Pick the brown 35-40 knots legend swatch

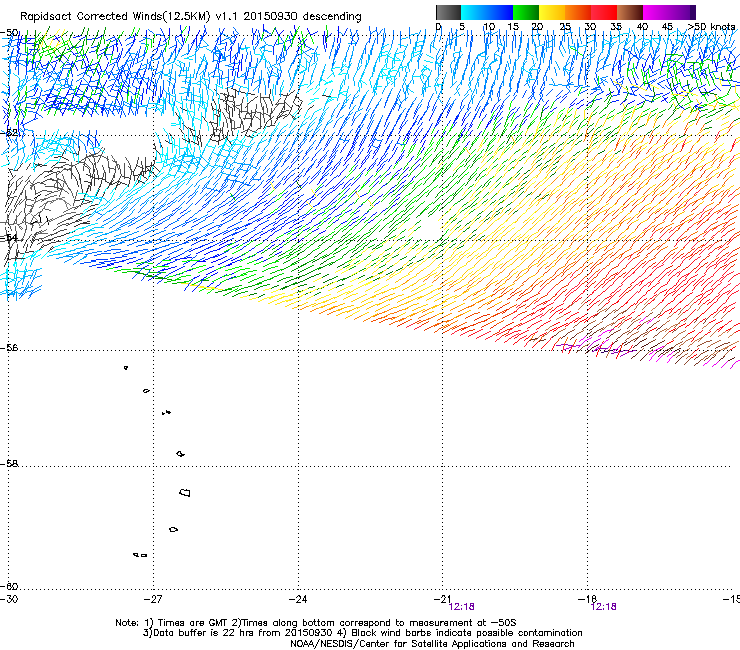pos(630,12)
